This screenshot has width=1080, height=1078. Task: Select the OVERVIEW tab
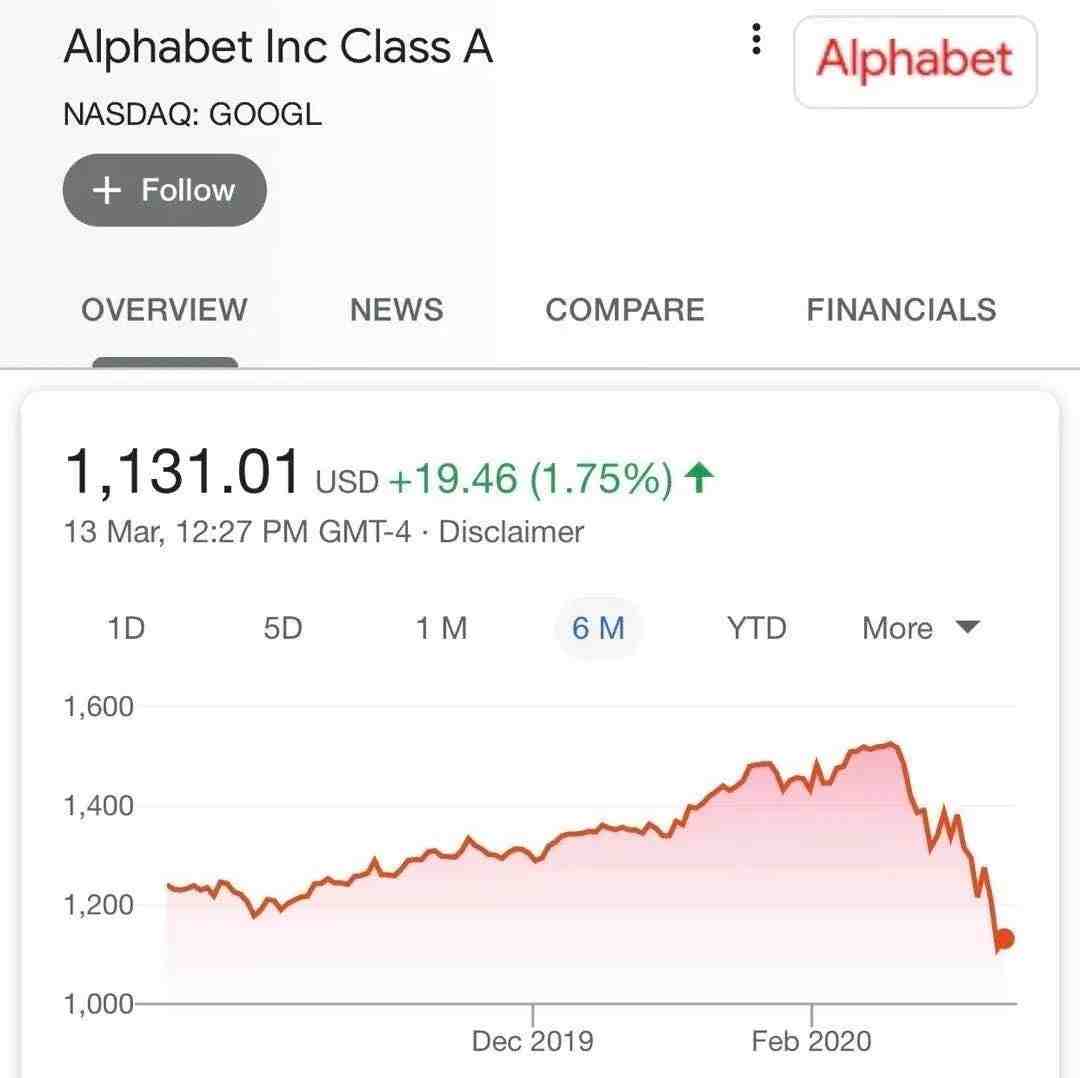pos(165,309)
